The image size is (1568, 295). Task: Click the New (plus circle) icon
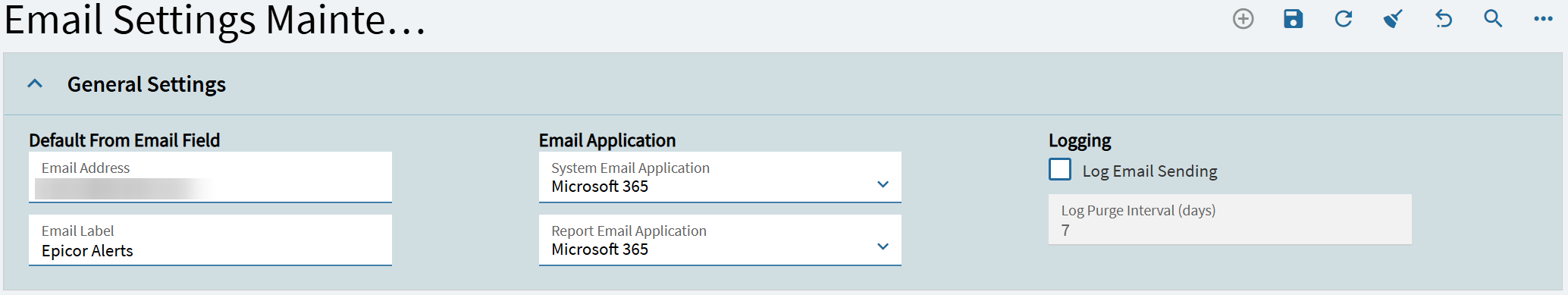point(1243,19)
